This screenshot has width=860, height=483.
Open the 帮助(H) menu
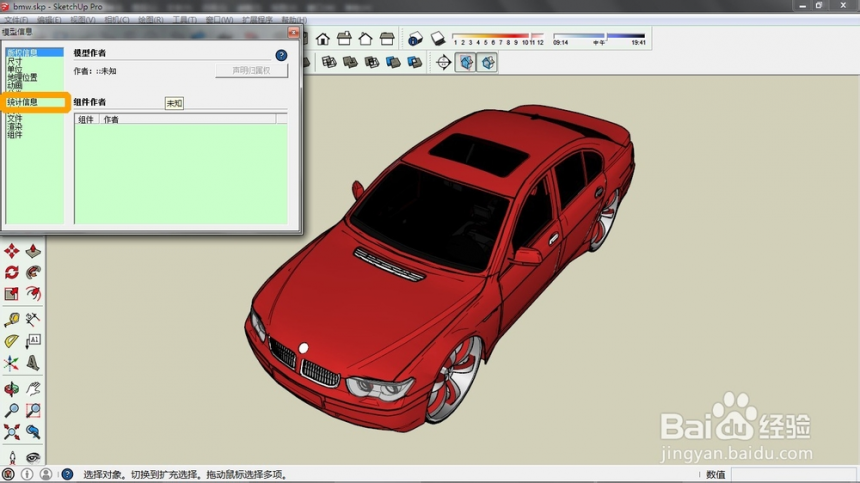295,20
